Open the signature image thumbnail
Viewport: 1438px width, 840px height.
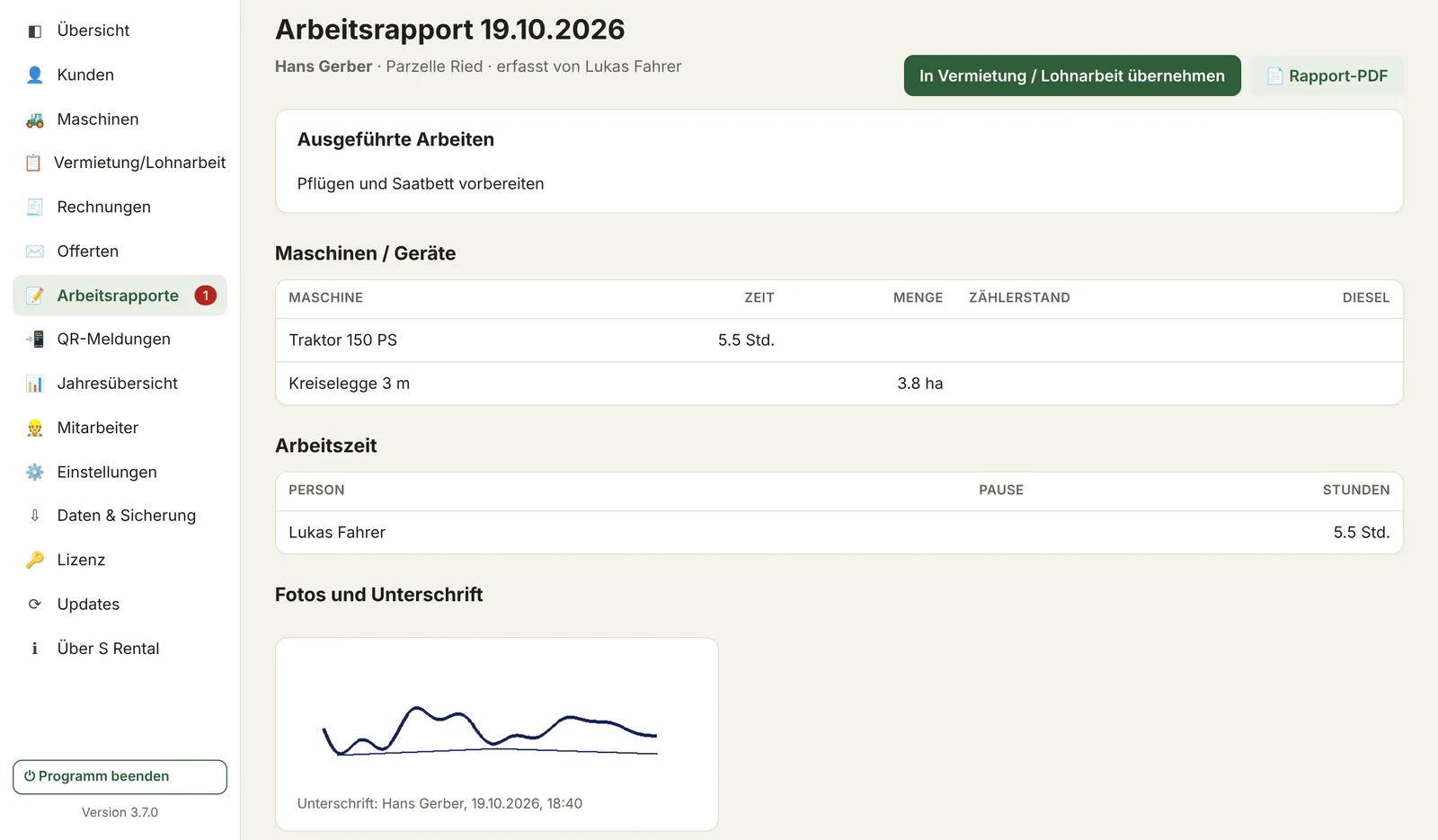click(x=490, y=729)
